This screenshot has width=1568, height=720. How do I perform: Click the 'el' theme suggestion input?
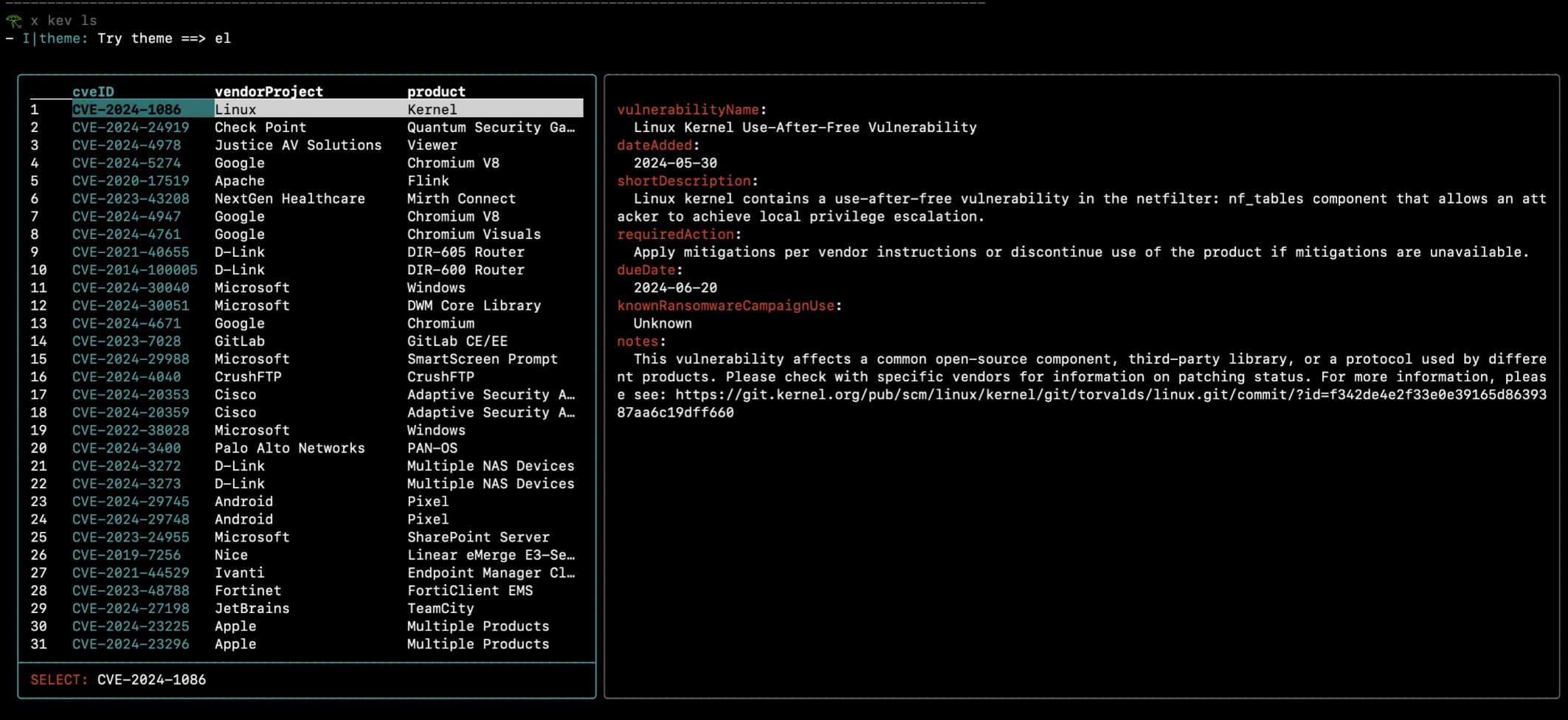(224, 38)
